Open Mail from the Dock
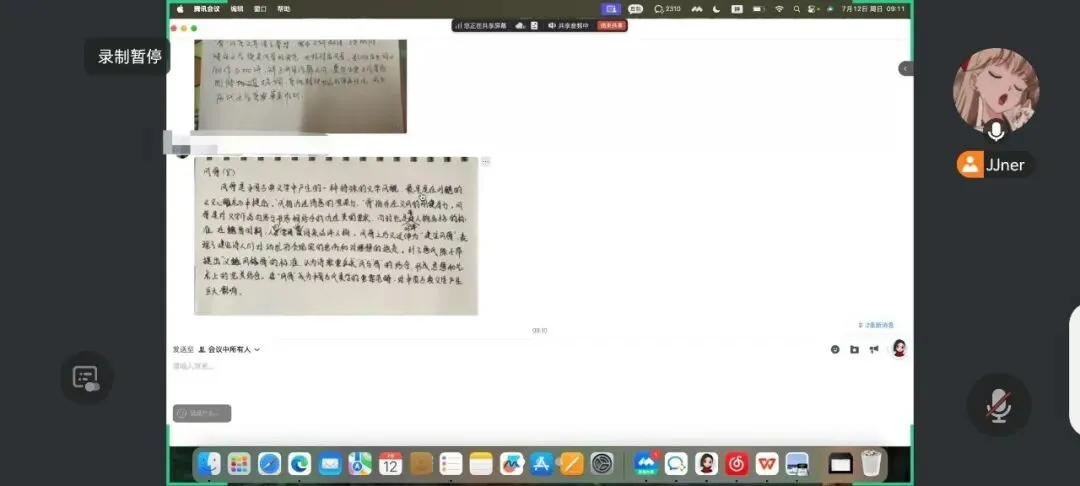Image resolution: width=1080 pixels, height=486 pixels. [330, 464]
